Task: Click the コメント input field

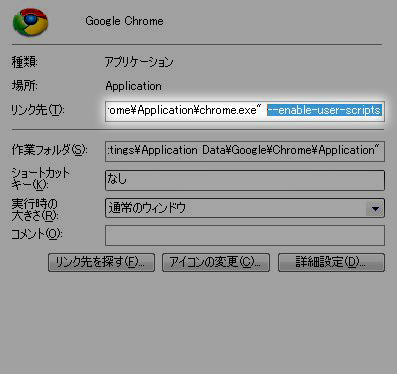Action: [x=245, y=235]
